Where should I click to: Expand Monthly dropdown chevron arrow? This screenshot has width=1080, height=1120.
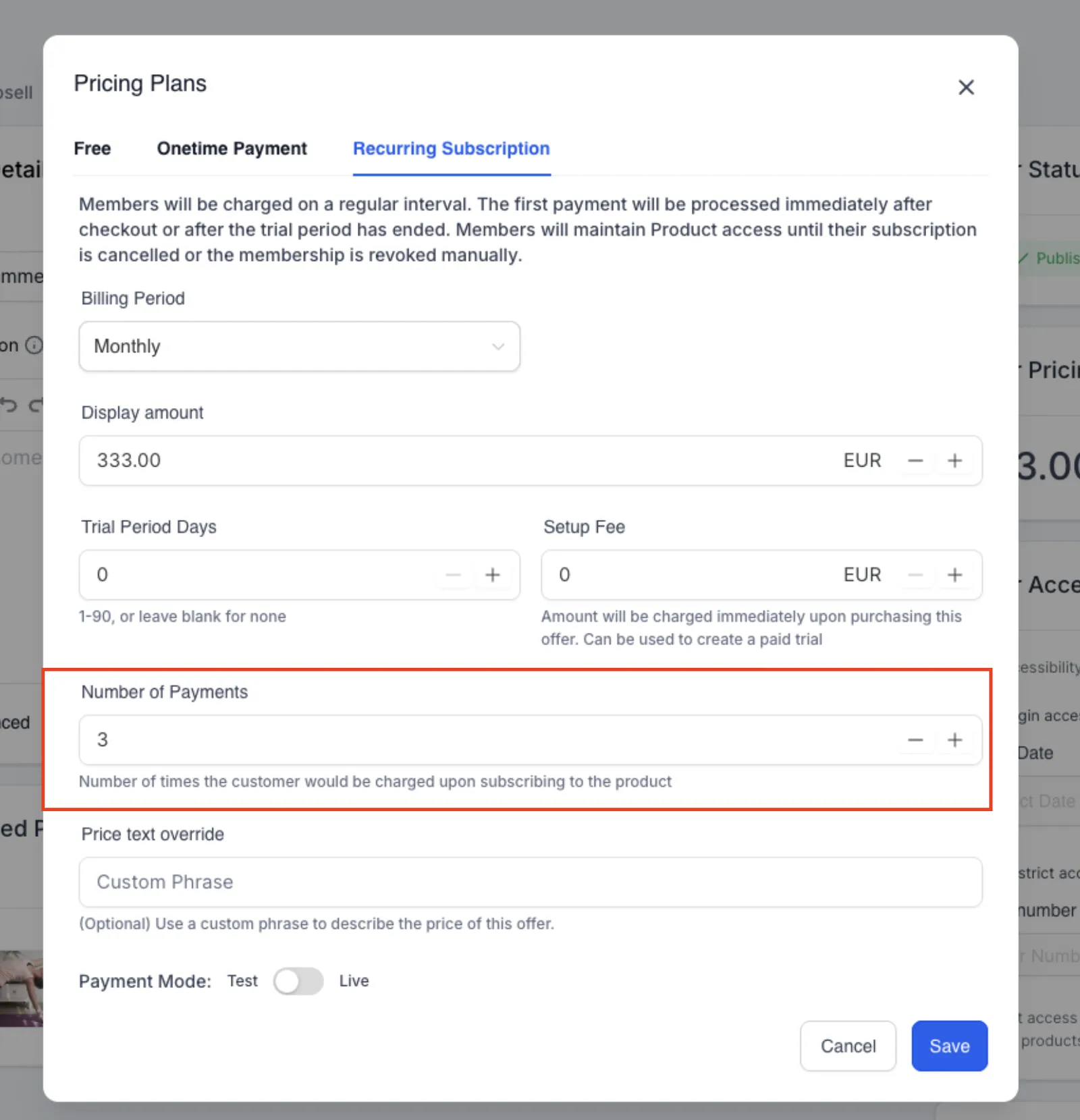click(498, 347)
